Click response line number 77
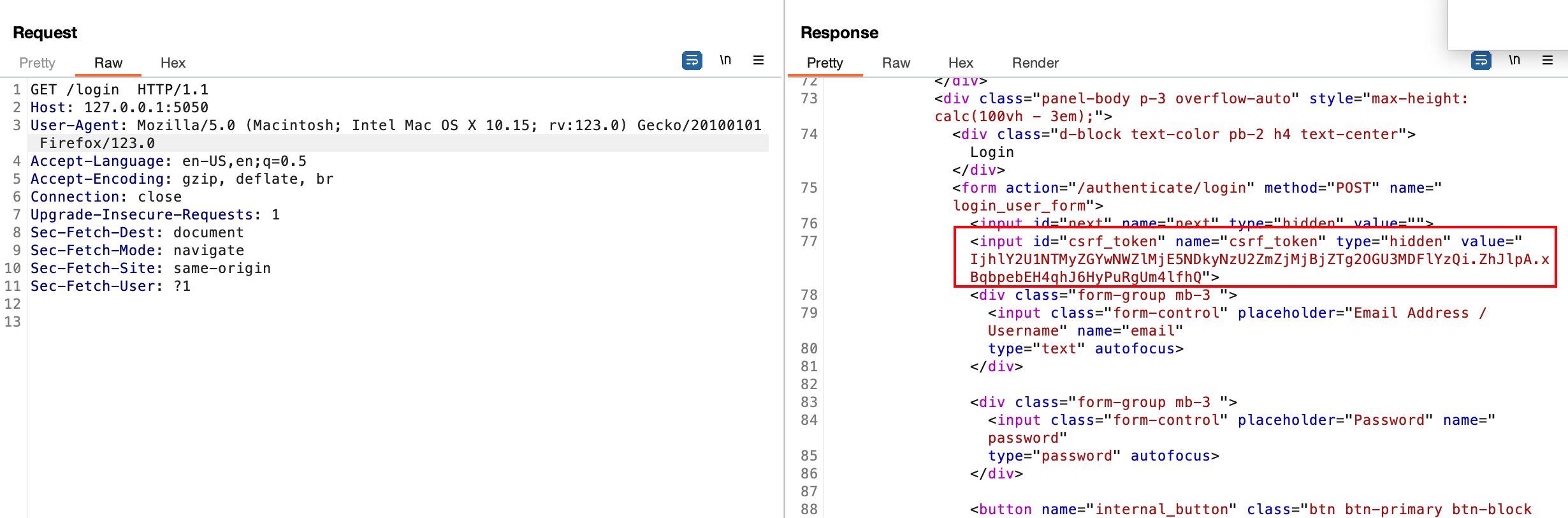Viewport: 1568px width, 518px height. tap(809, 242)
